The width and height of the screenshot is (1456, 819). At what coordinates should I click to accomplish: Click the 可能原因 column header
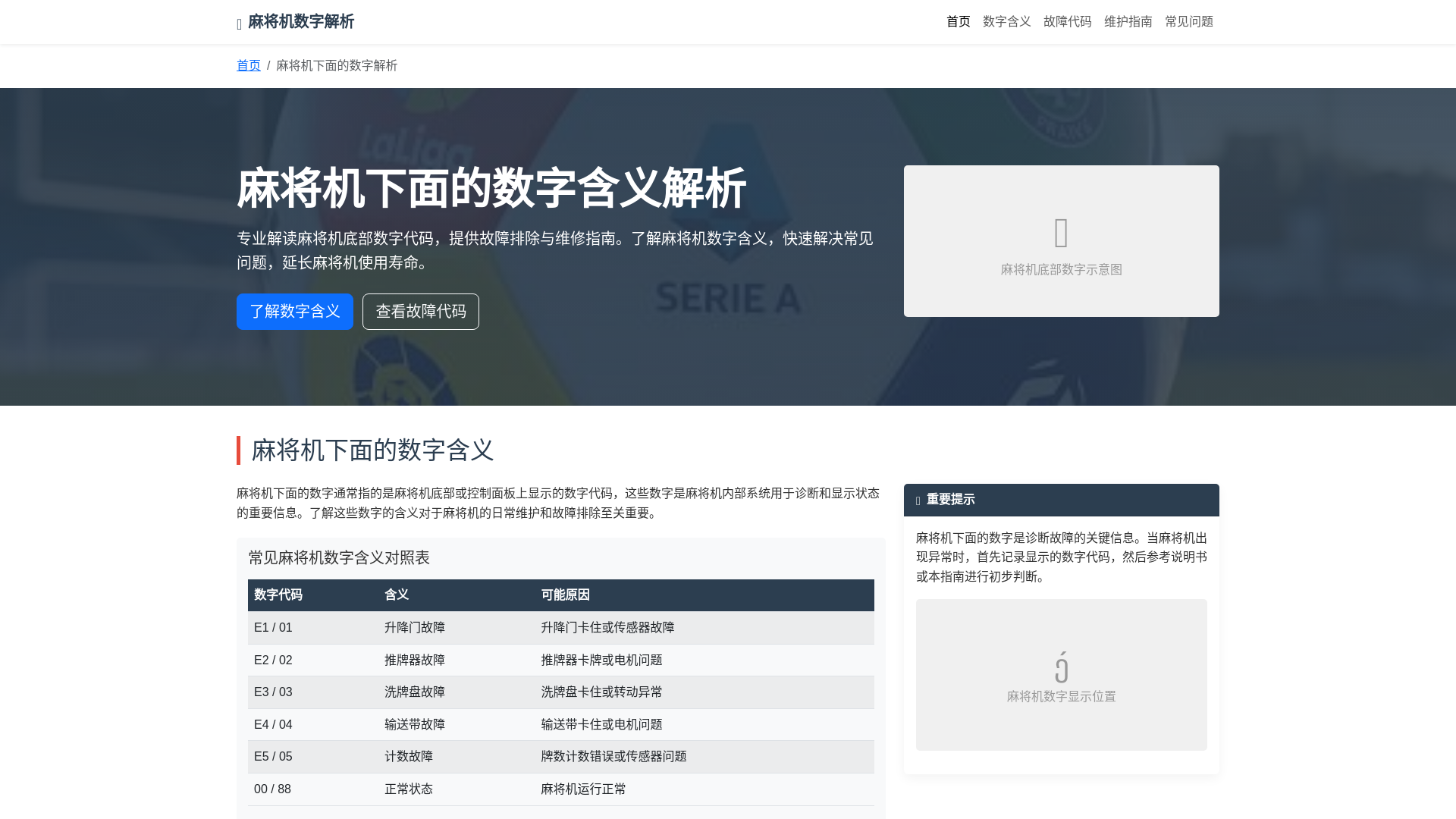[704, 595]
